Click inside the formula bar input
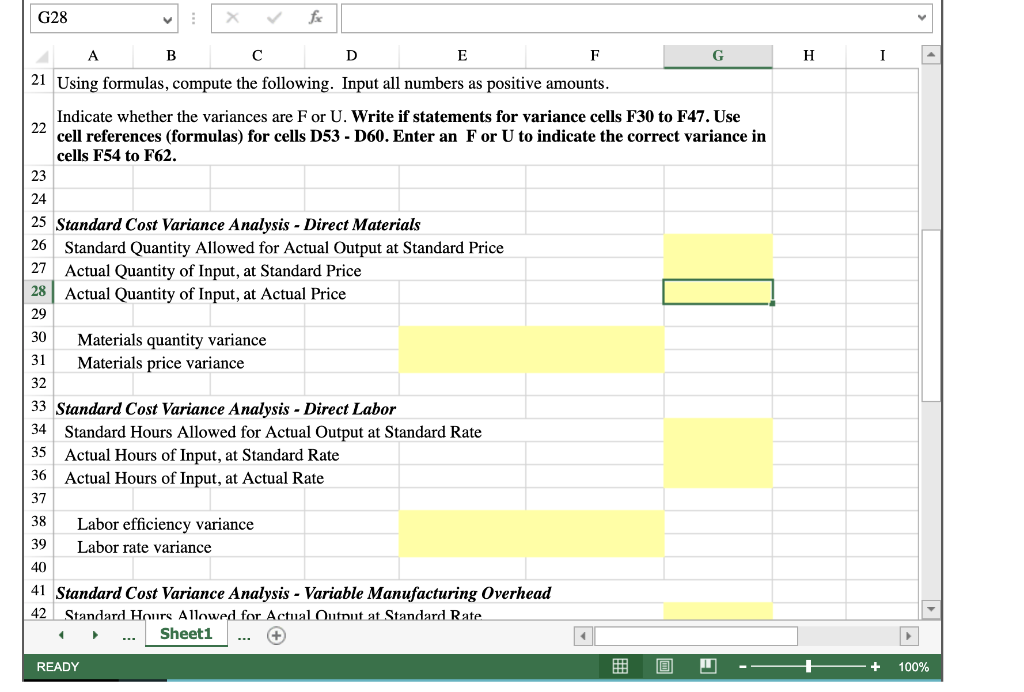This screenshot has width=1024, height=692. coord(627,18)
